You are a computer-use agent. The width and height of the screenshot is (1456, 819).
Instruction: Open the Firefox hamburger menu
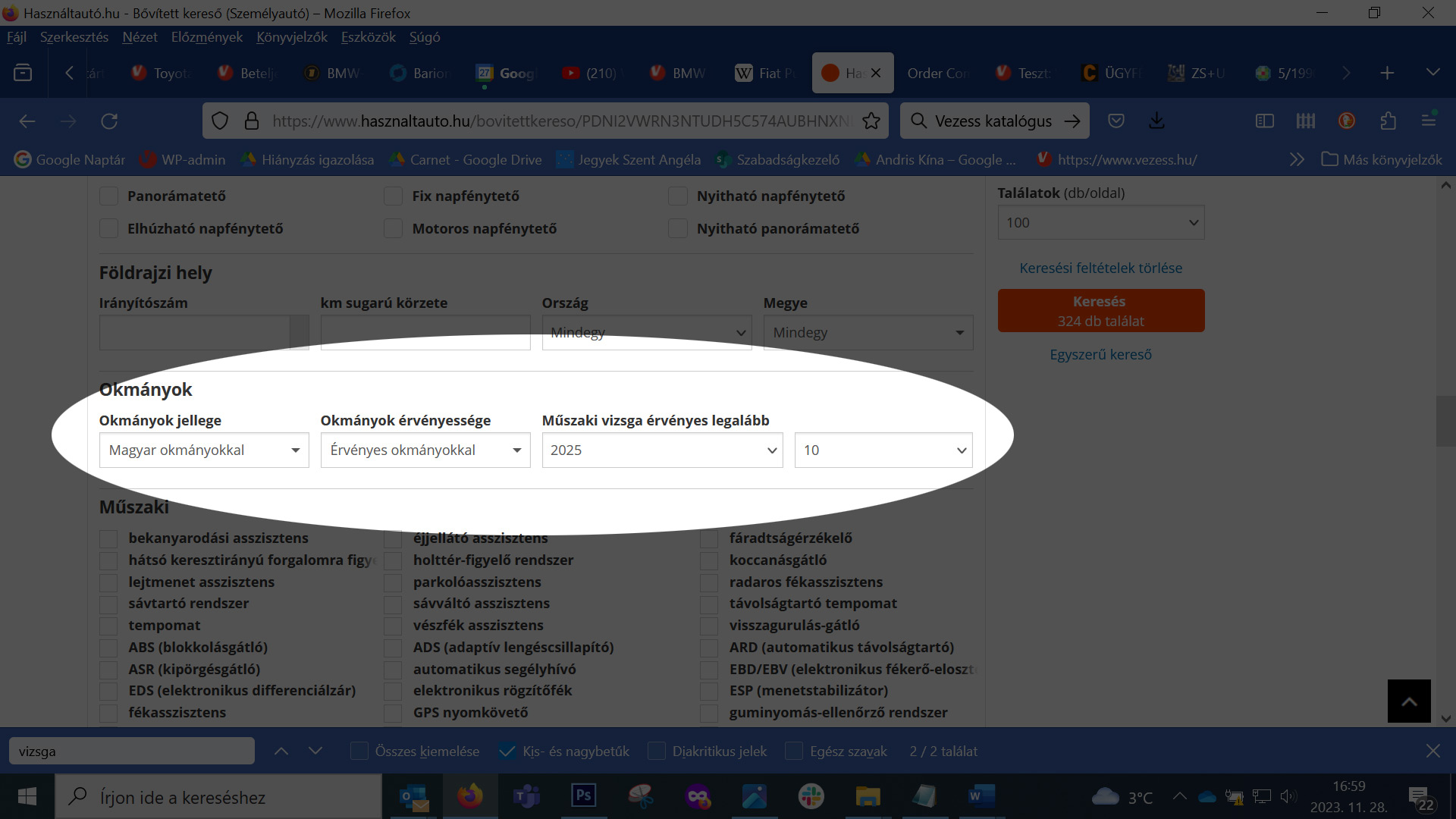[x=1429, y=121]
